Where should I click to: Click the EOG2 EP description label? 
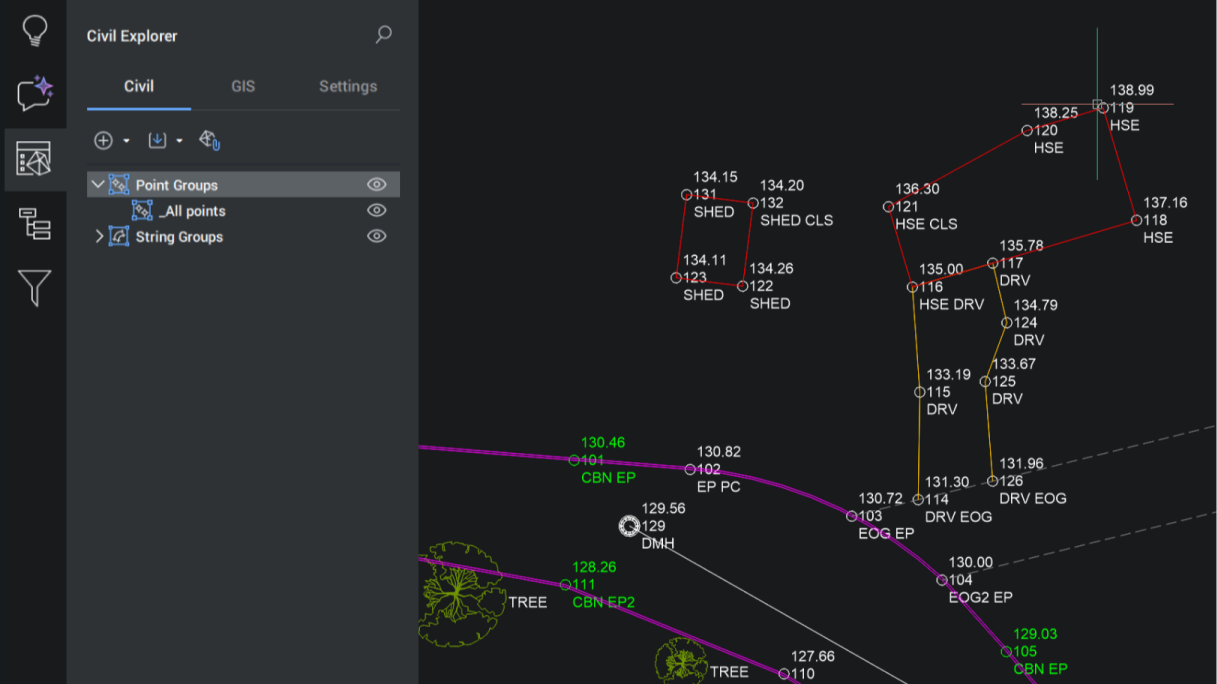pos(981,597)
